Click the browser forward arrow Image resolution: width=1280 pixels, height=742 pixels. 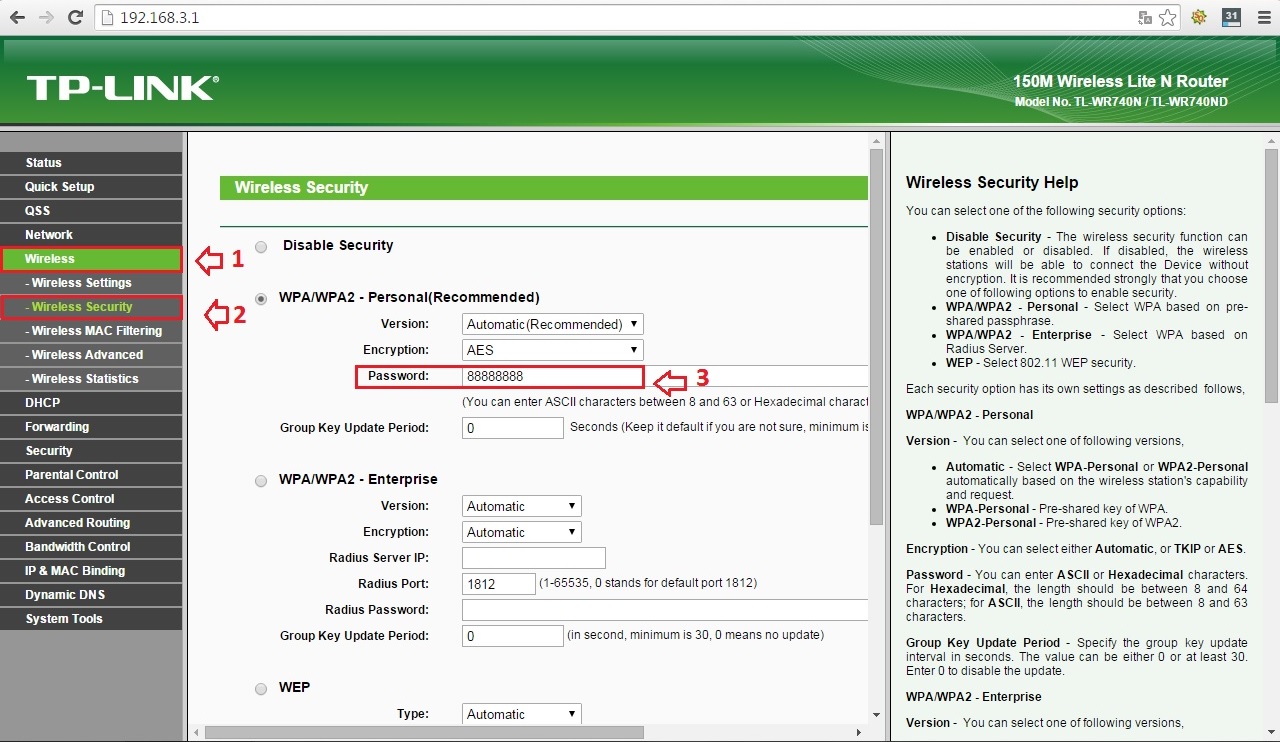[46, 18]
